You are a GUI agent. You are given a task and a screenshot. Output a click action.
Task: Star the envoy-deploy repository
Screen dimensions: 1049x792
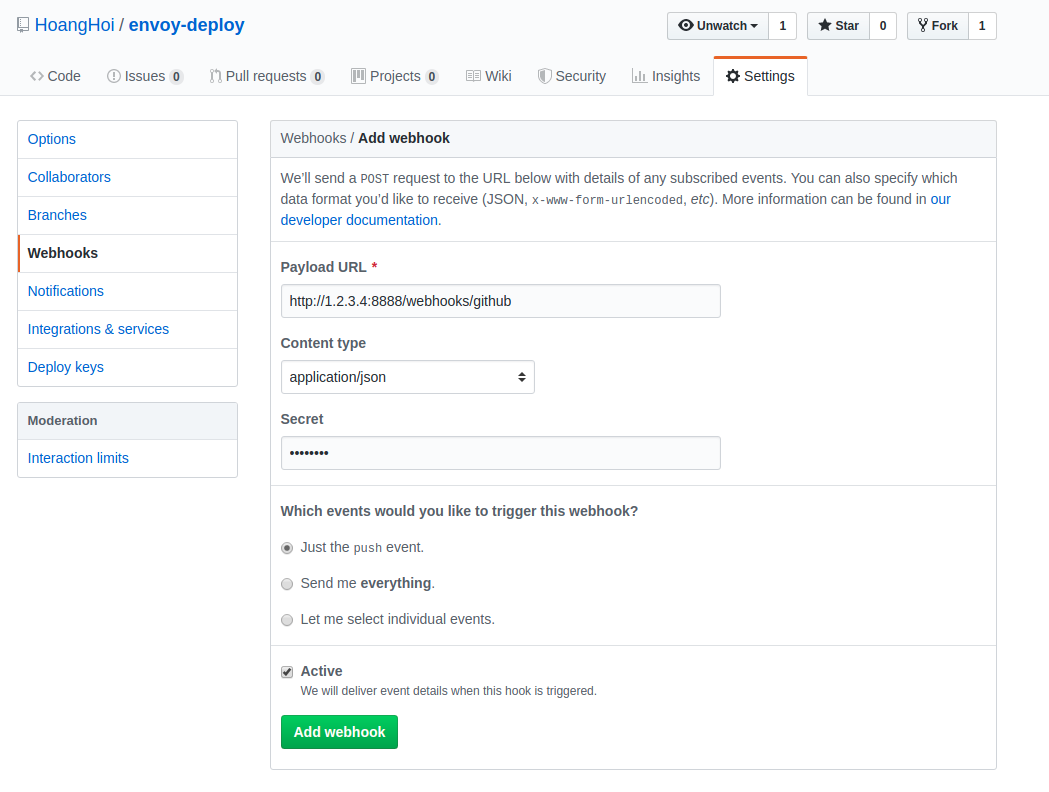pyautogui.click(x=838, y=26)
